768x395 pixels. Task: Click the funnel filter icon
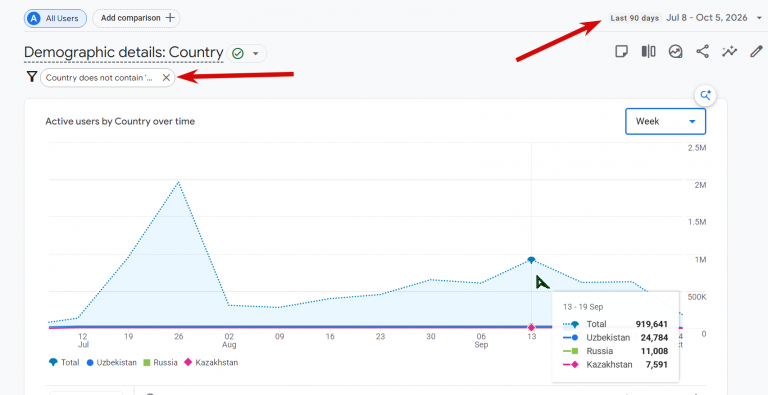coord(32,76)
